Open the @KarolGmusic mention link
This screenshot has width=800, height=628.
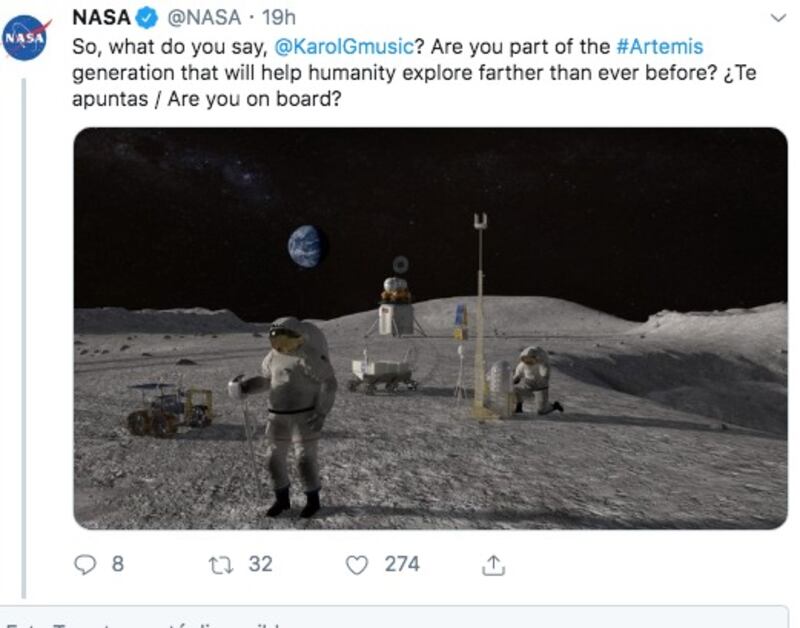pos(344,46)
